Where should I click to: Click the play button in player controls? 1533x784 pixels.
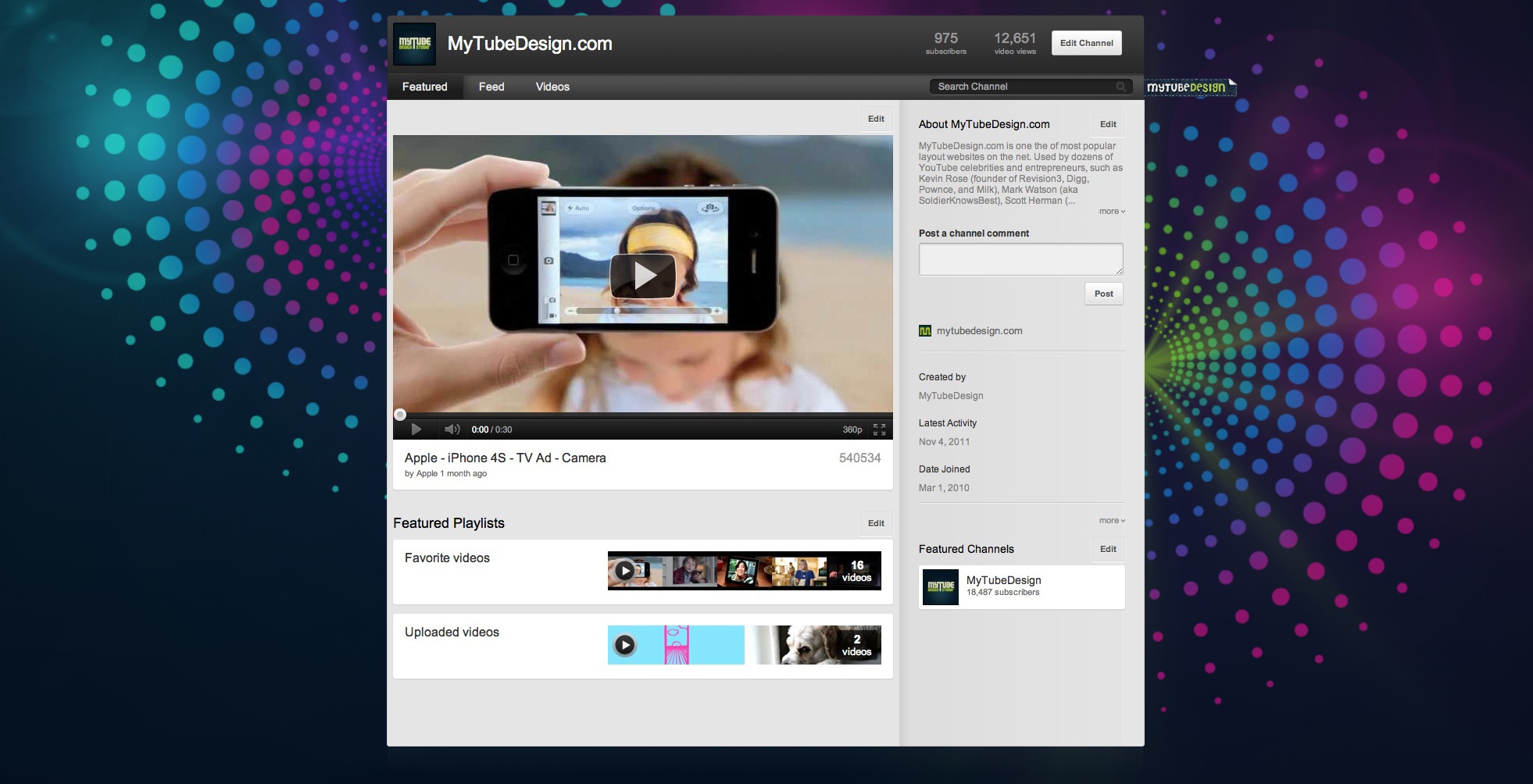point(416,429)
